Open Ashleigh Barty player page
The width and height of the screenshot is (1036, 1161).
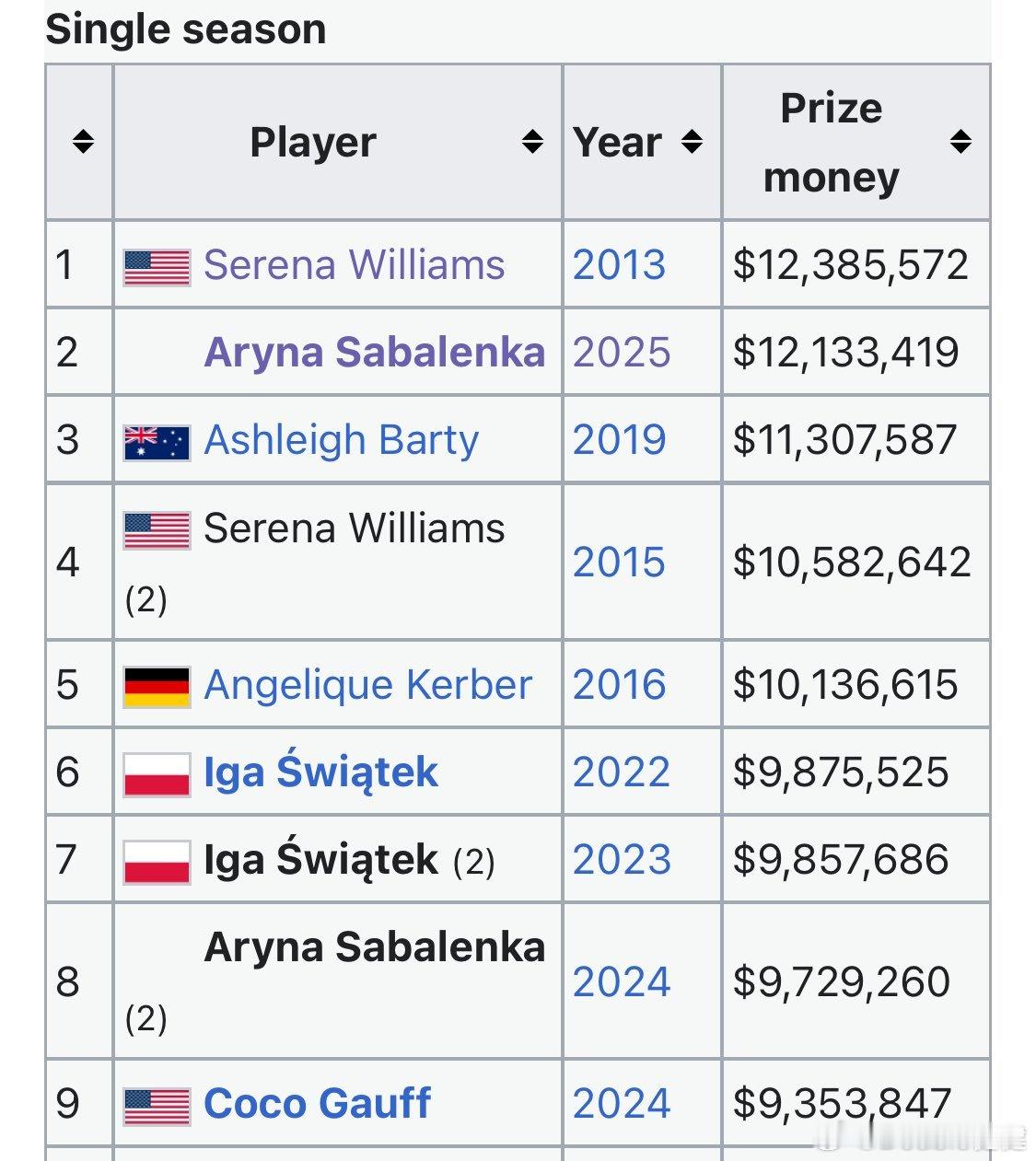coord(342,440)
